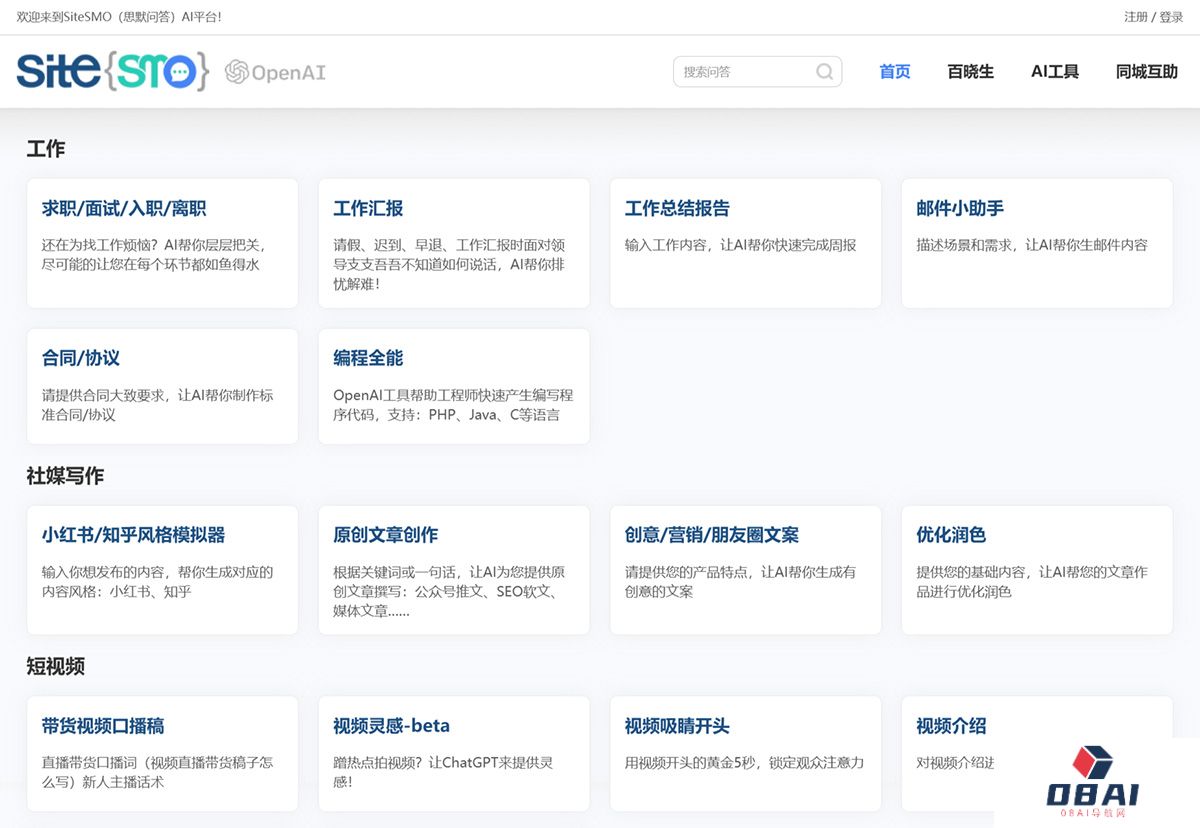Click the 登录 link

tap(1171, 17)
